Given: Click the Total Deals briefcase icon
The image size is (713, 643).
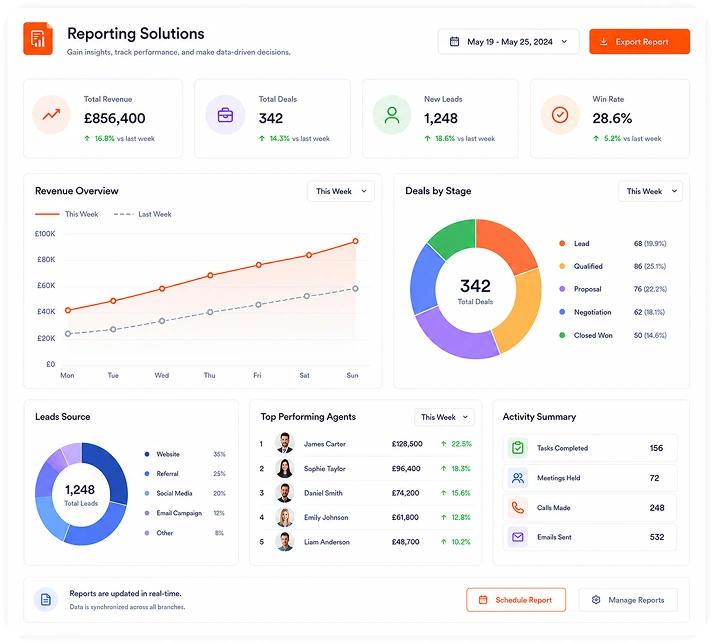Looking at the screenshot, I should (x=225, y=115).
